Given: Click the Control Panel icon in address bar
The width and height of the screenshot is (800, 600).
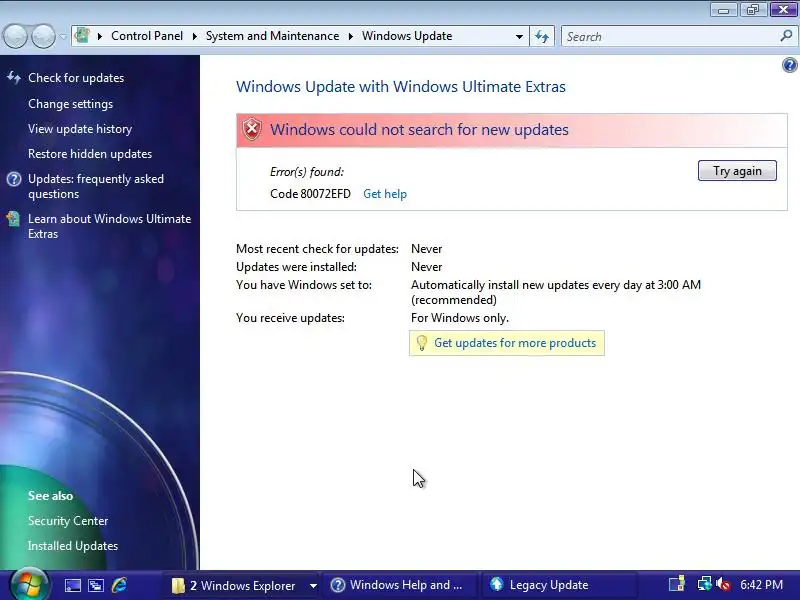Looking at the screenshot, I should [x=82, y=36].
